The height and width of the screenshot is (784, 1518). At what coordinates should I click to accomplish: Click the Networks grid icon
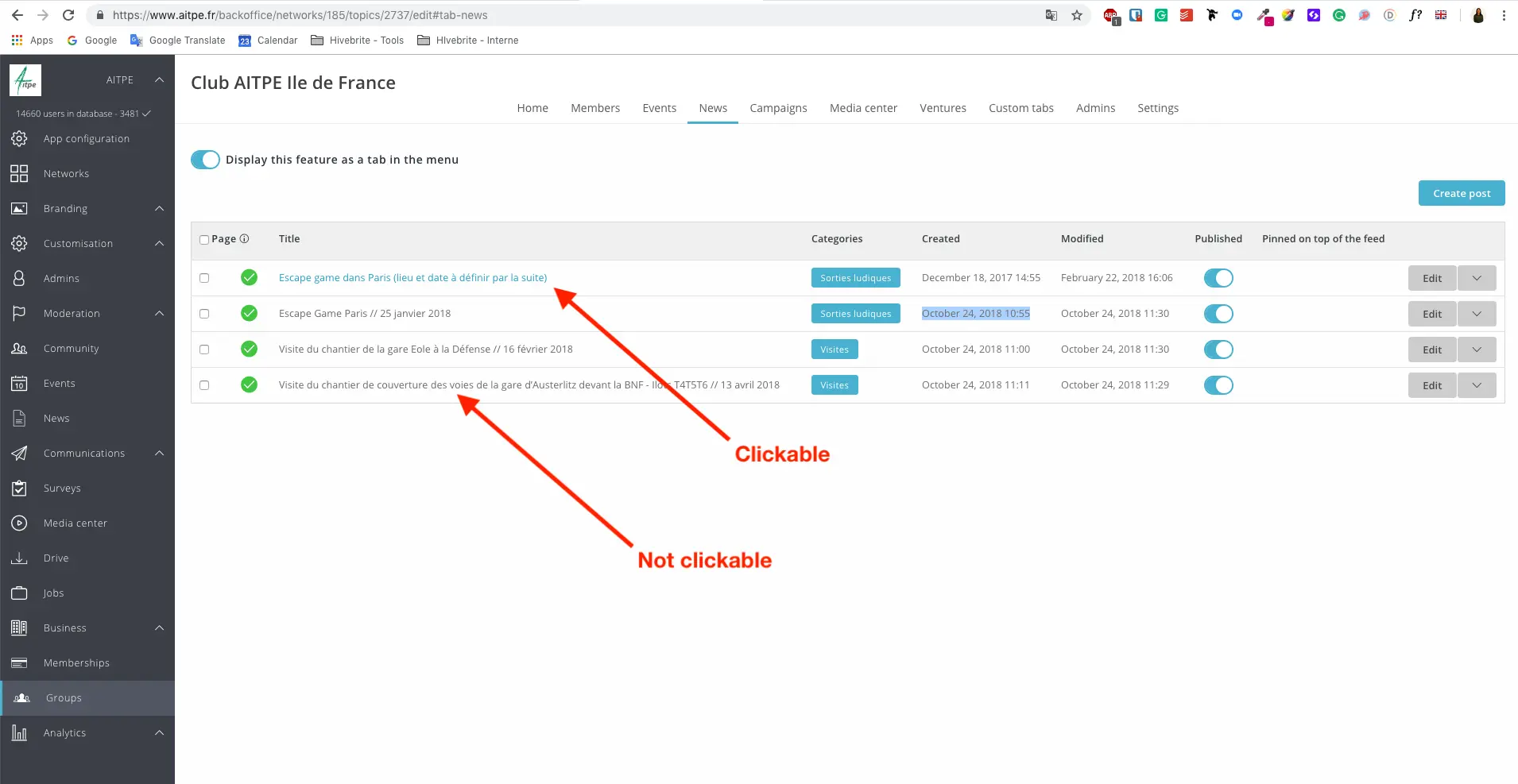(x=20, y=174)
